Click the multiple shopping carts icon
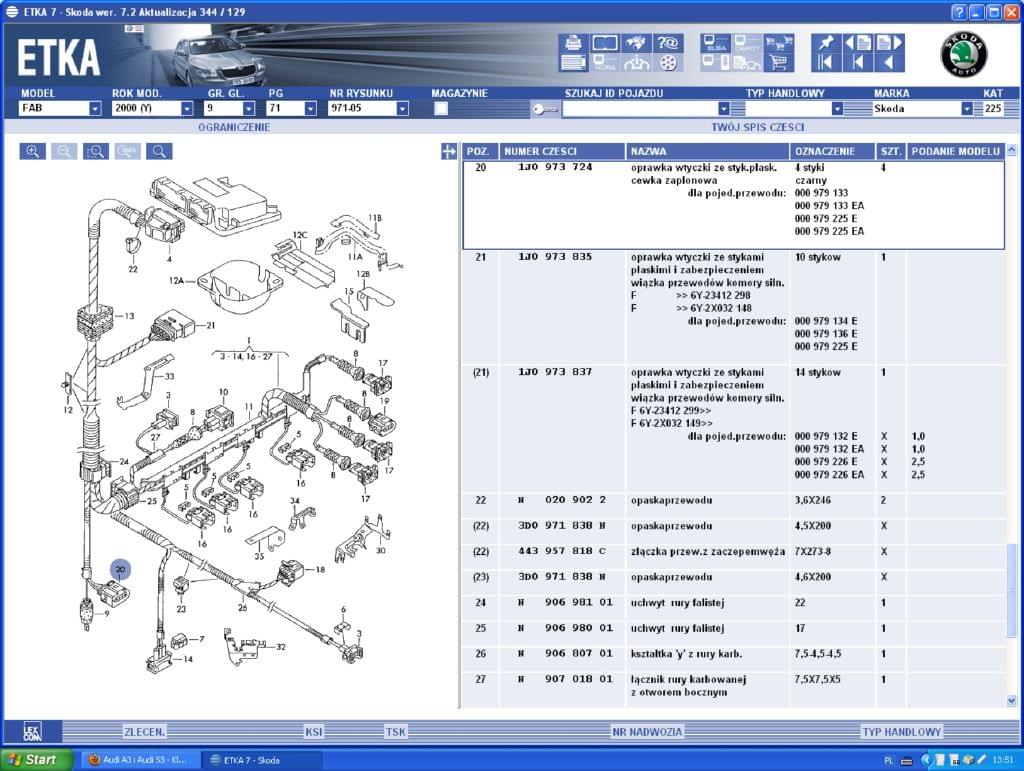This screenshot has width=1024, height=771. [x=778, y=43]
